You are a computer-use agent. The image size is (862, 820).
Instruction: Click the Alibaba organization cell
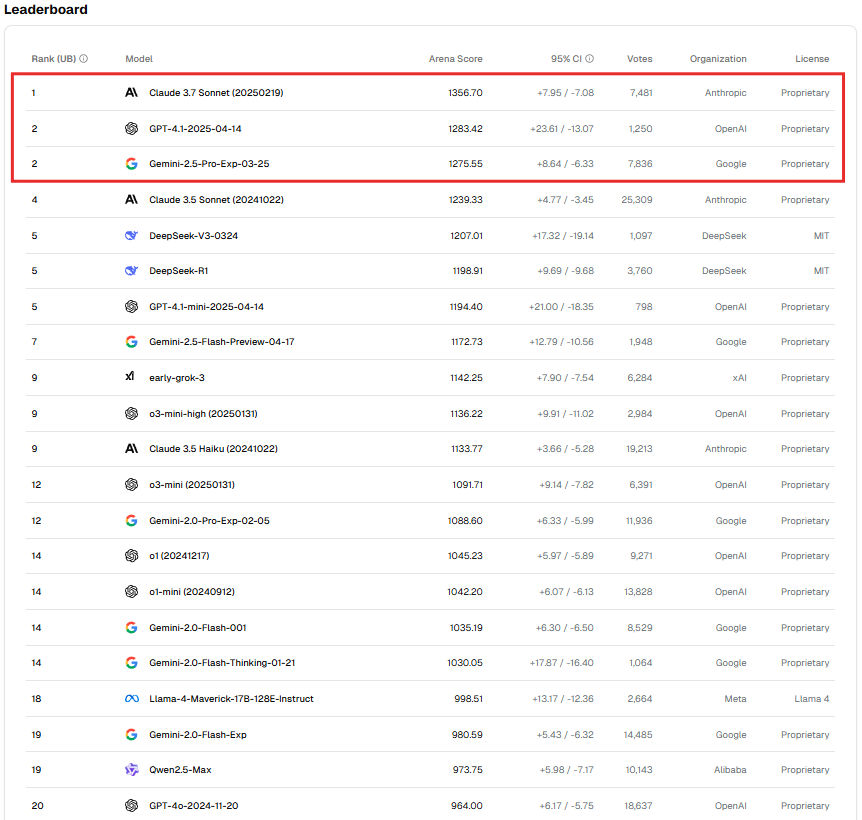[730, 770]
